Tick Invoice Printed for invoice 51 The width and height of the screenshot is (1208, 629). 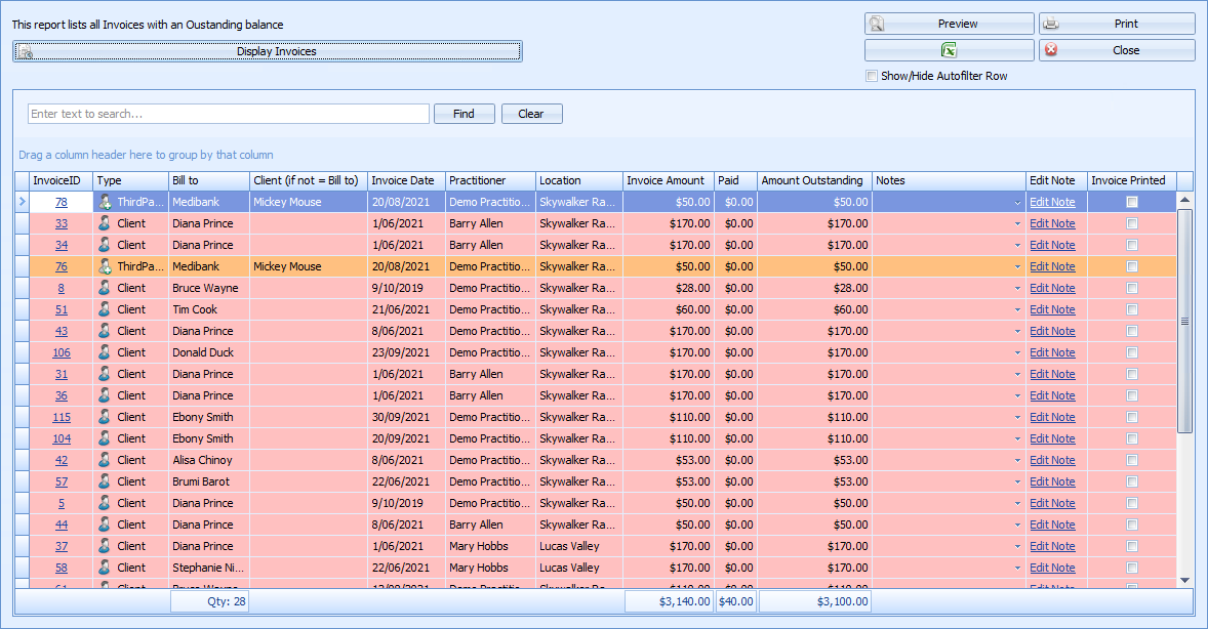(1132, 309)
